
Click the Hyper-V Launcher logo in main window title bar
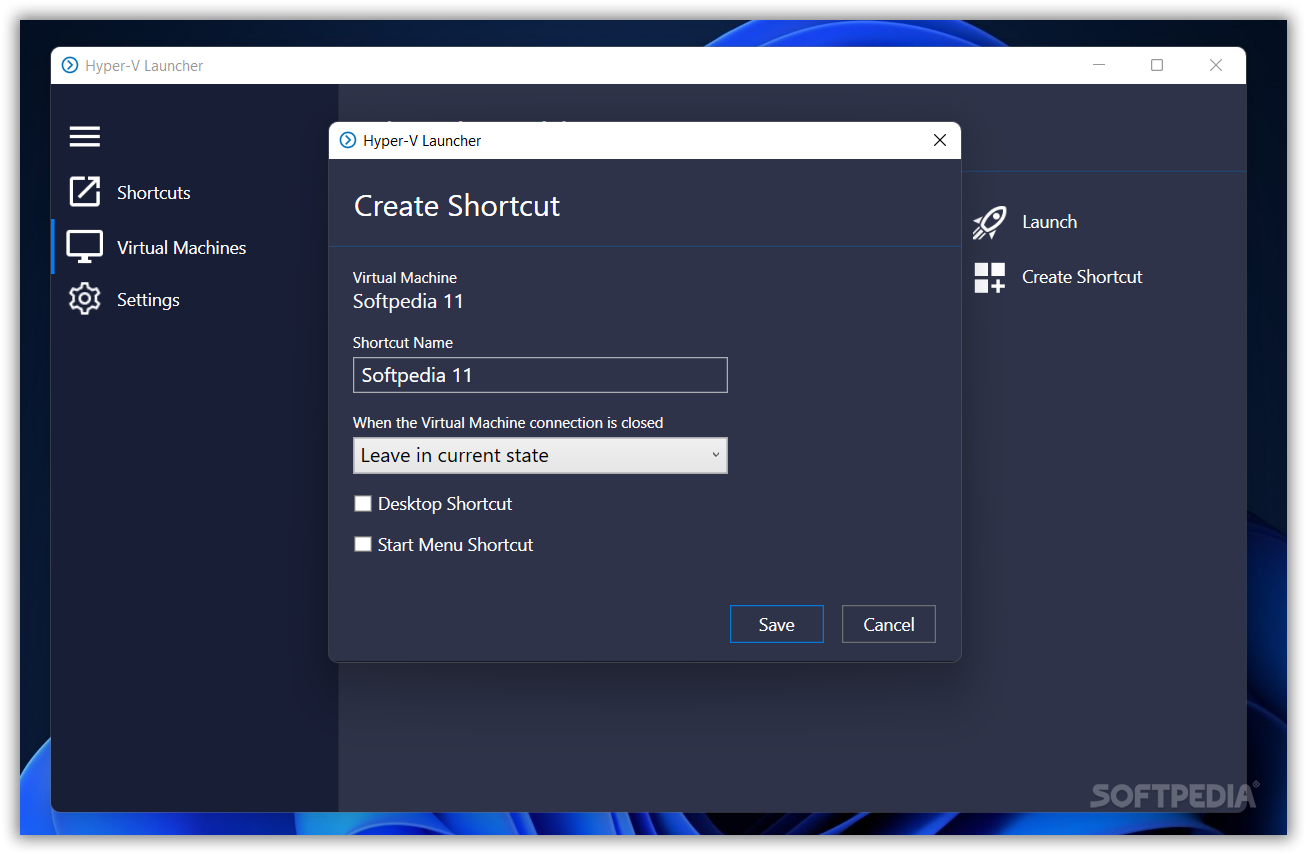70,65
